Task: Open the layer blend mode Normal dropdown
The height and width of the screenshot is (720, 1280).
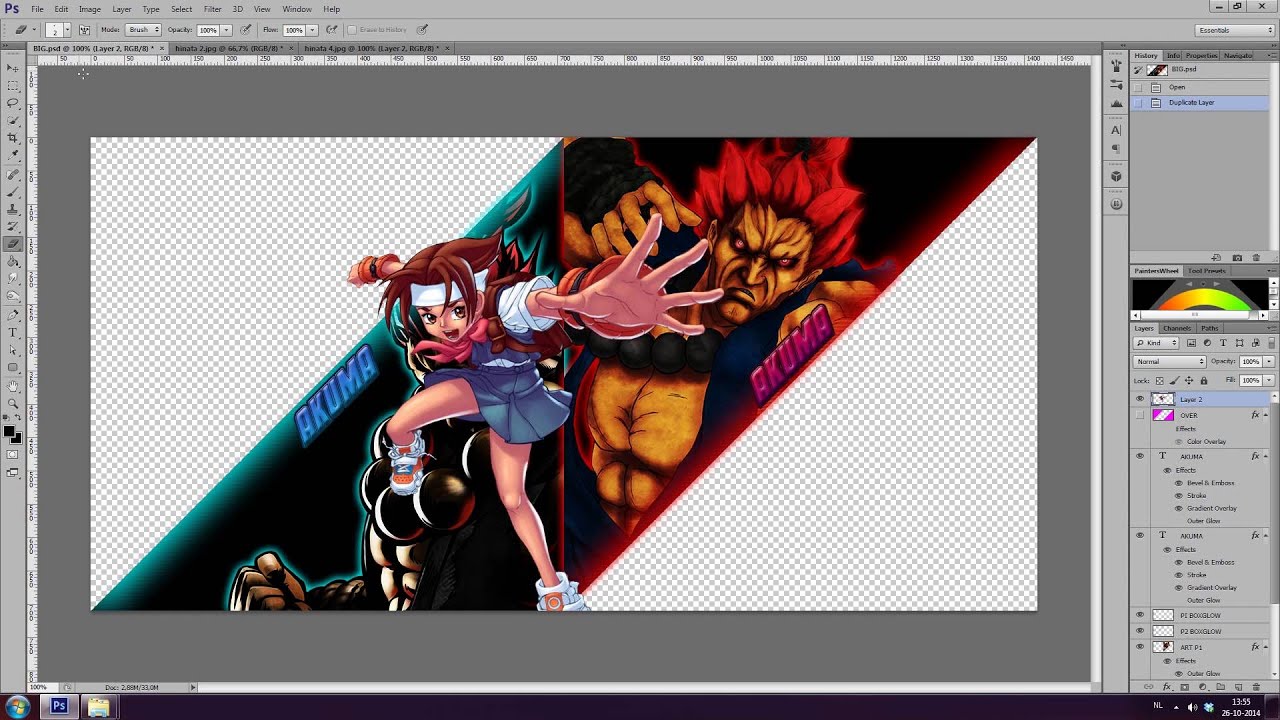Action: 1170,361
